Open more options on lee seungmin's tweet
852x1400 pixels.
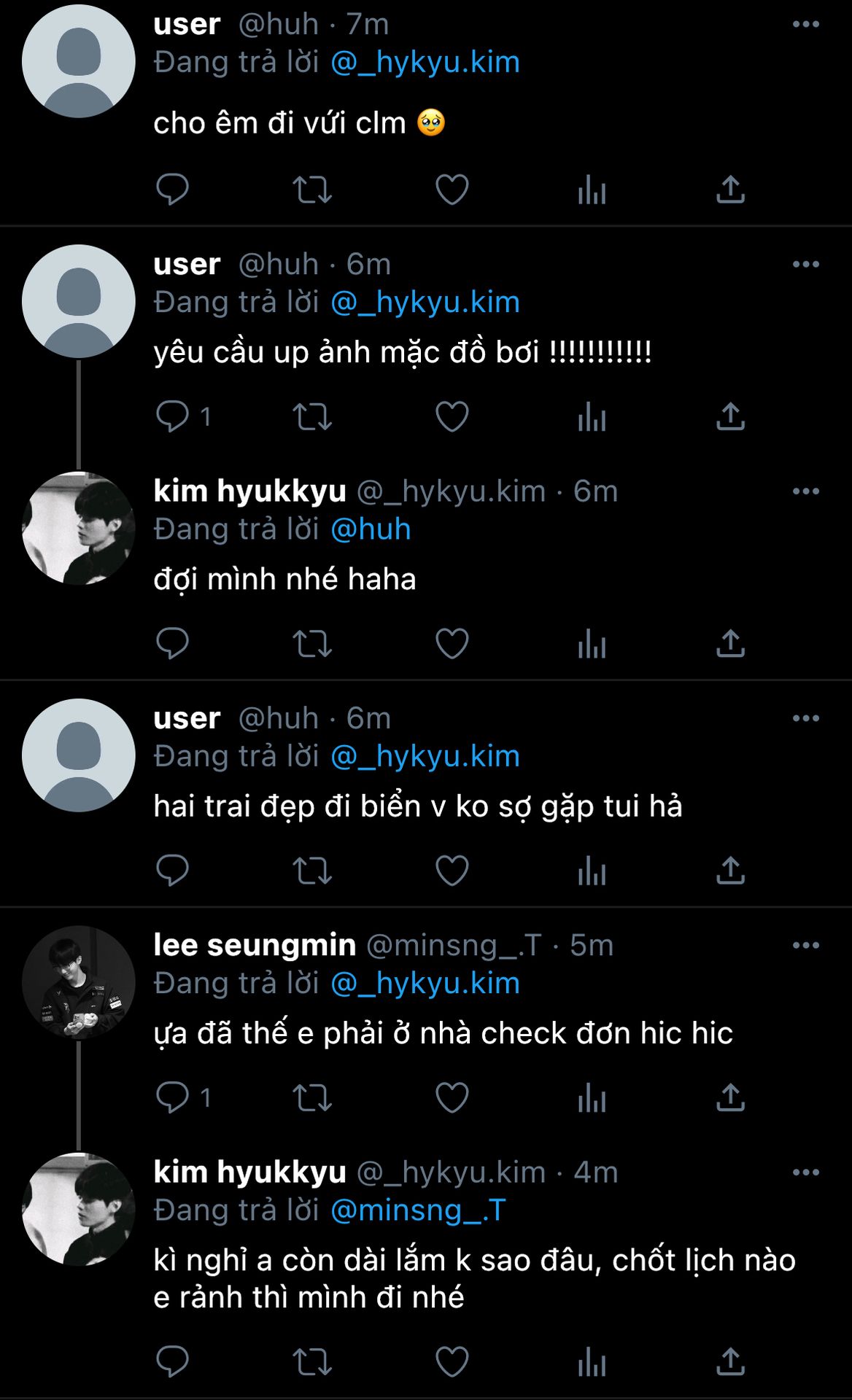(805, 946)
